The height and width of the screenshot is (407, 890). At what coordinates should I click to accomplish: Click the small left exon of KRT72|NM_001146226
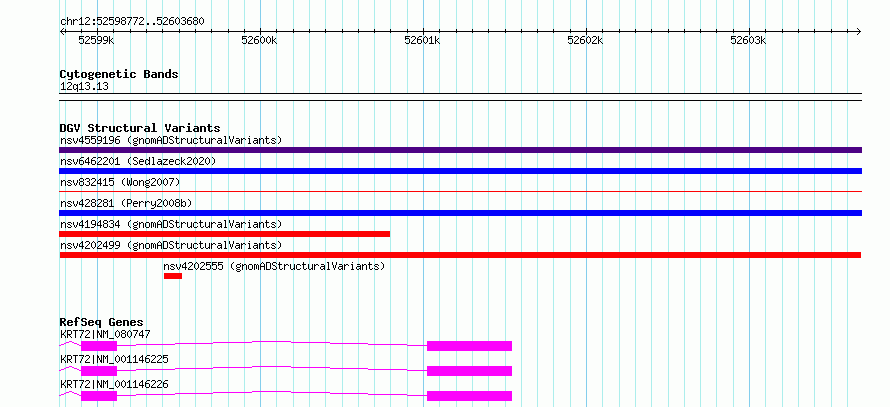(x=99, y=396)
